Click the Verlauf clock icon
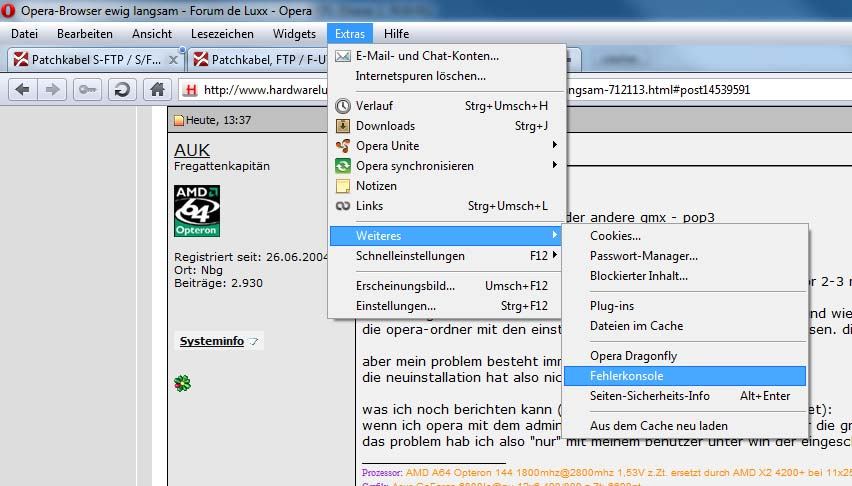This screenshot has width=852, height=486. (x=342, y=106)
